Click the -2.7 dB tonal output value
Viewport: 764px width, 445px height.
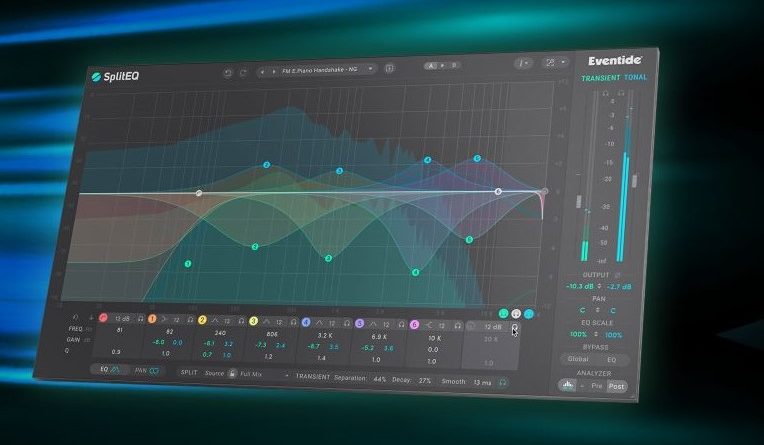click(618, 287)
